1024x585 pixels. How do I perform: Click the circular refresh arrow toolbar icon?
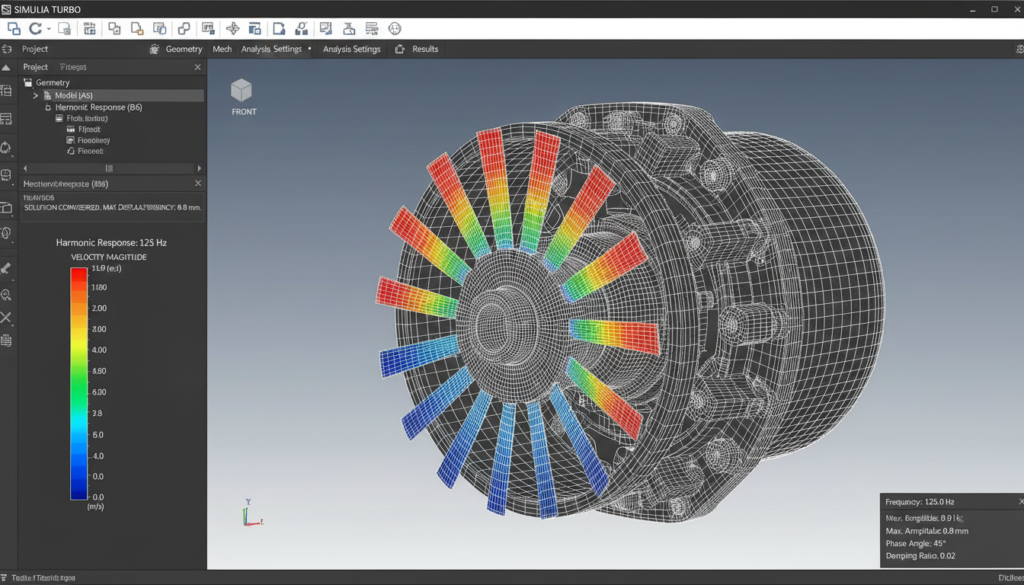[35, 29]
